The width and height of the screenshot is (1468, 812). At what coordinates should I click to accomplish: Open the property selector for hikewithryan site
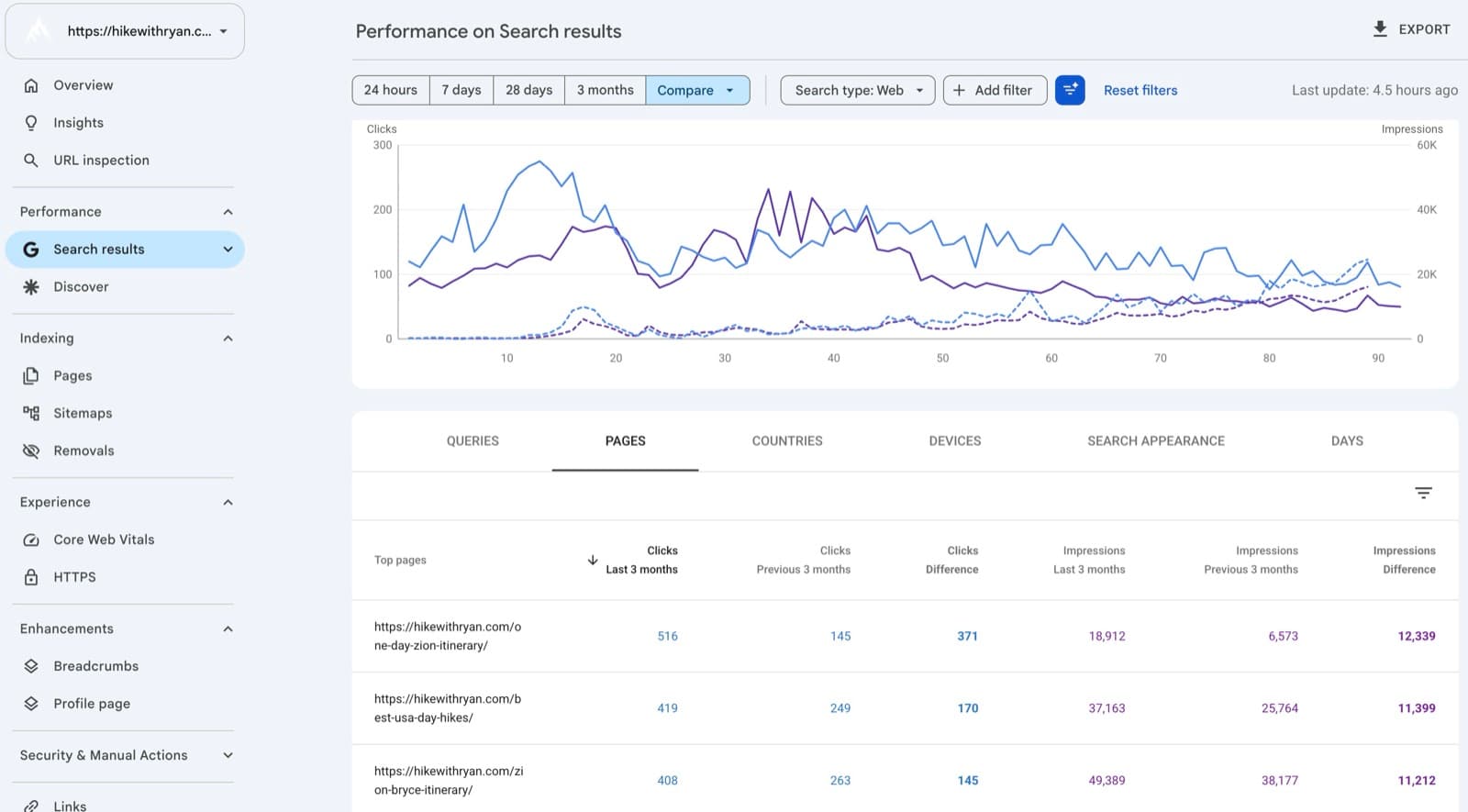coord(125,31)
